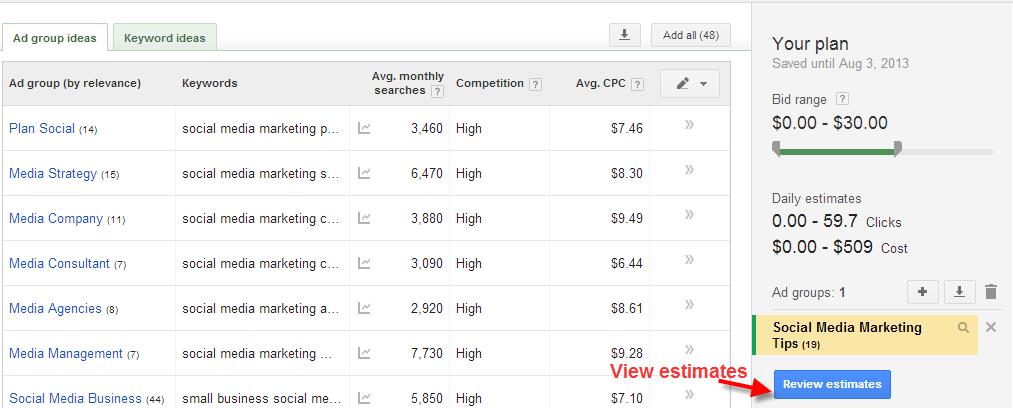
Task: Click the Review estimates button
Action: [832, 384]
